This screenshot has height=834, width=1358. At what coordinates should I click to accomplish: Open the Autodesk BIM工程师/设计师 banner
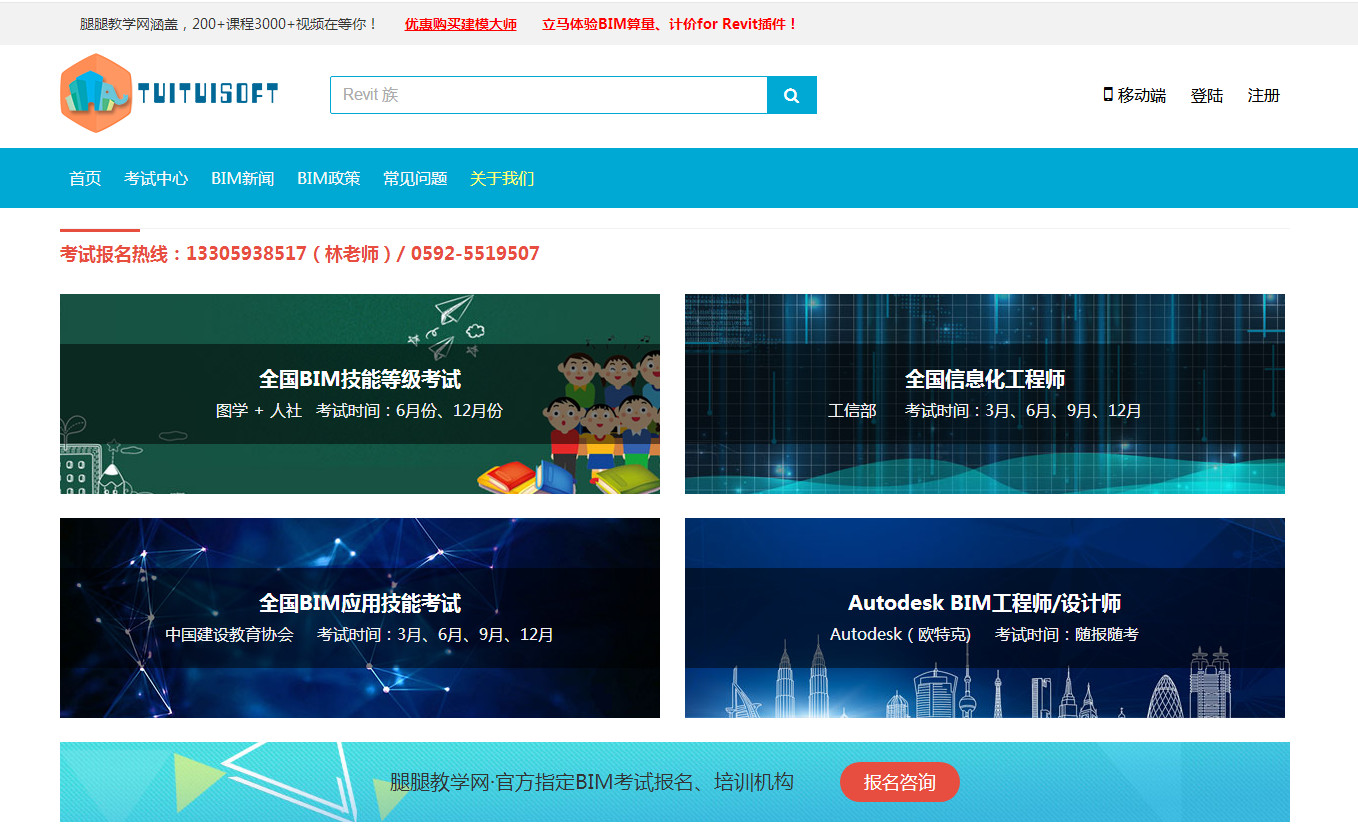pos(985,618)
